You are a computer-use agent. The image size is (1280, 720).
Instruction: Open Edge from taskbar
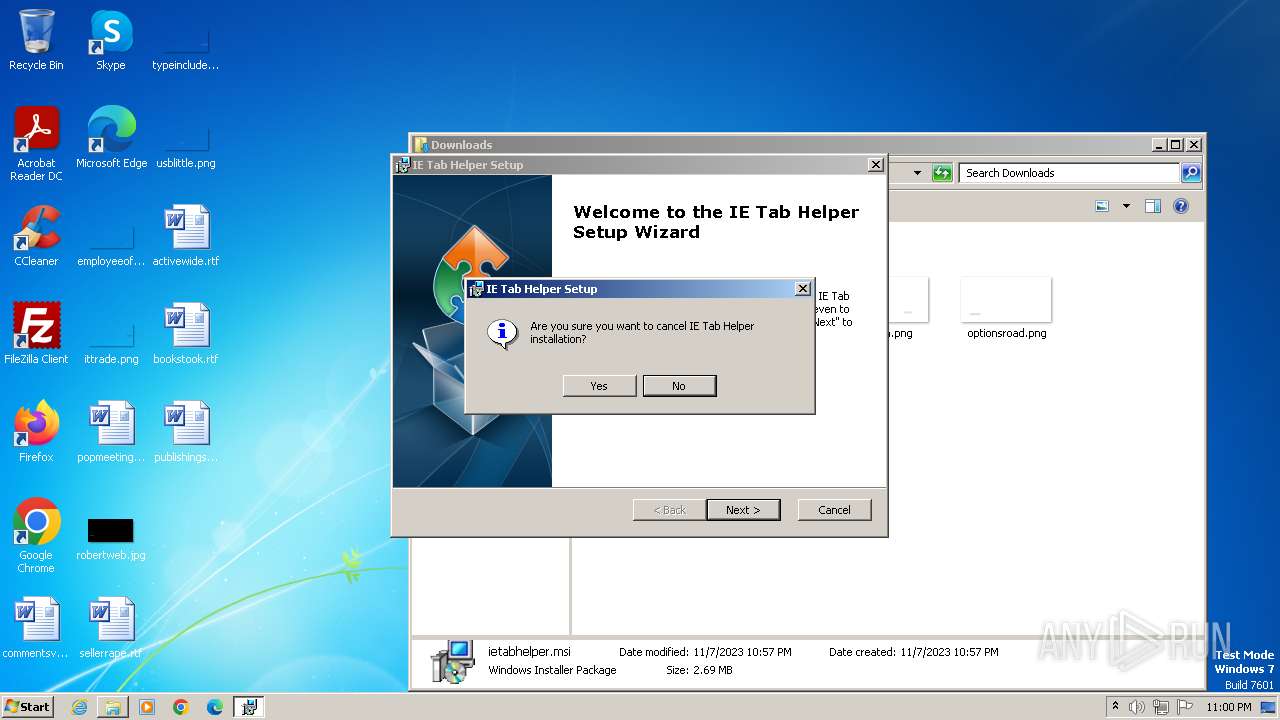coord(215,707)
